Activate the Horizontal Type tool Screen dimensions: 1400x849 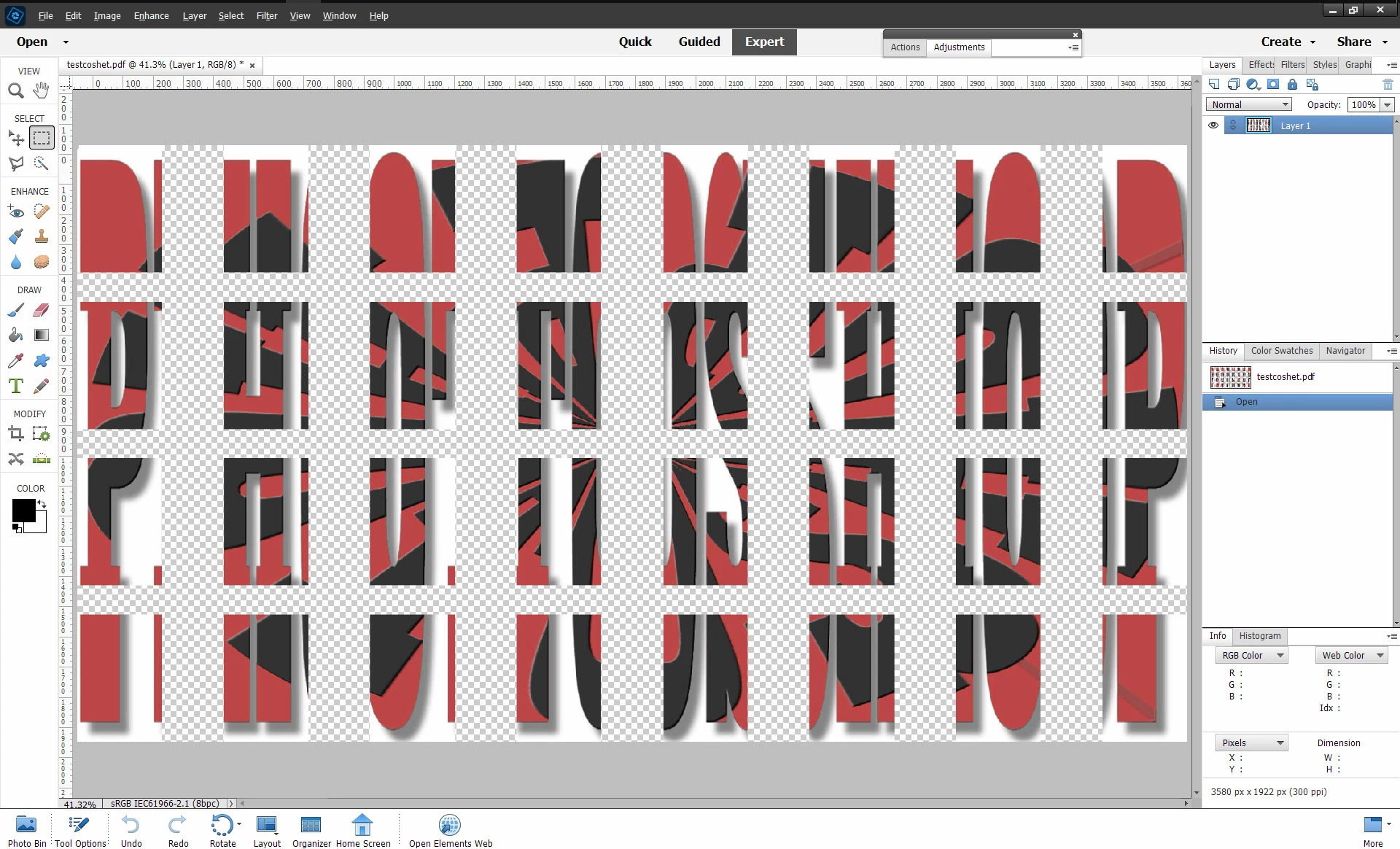pos(15,386)
